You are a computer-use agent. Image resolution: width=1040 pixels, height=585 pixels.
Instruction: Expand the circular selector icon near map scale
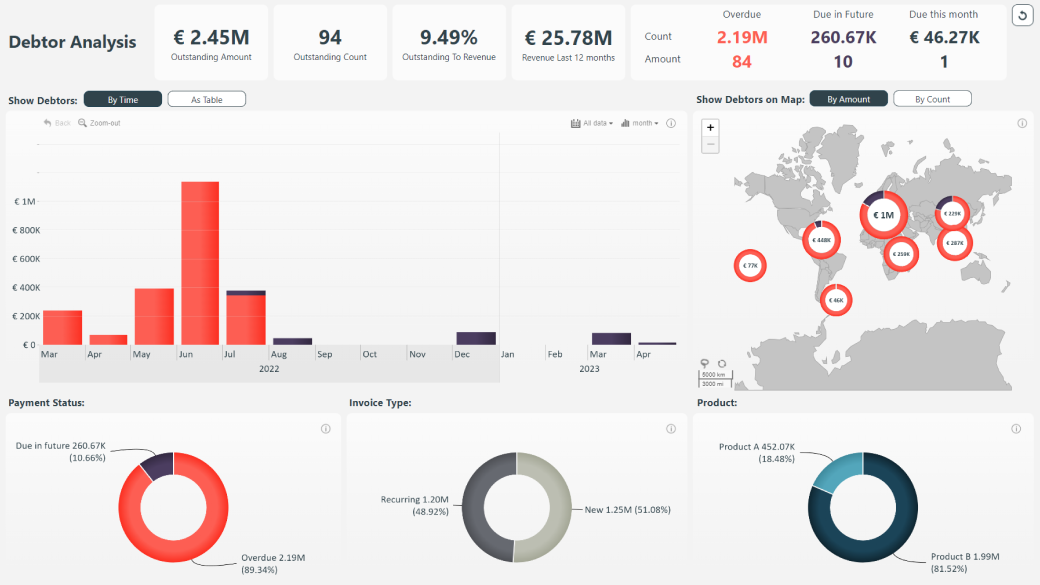click(x=722, y=363)
